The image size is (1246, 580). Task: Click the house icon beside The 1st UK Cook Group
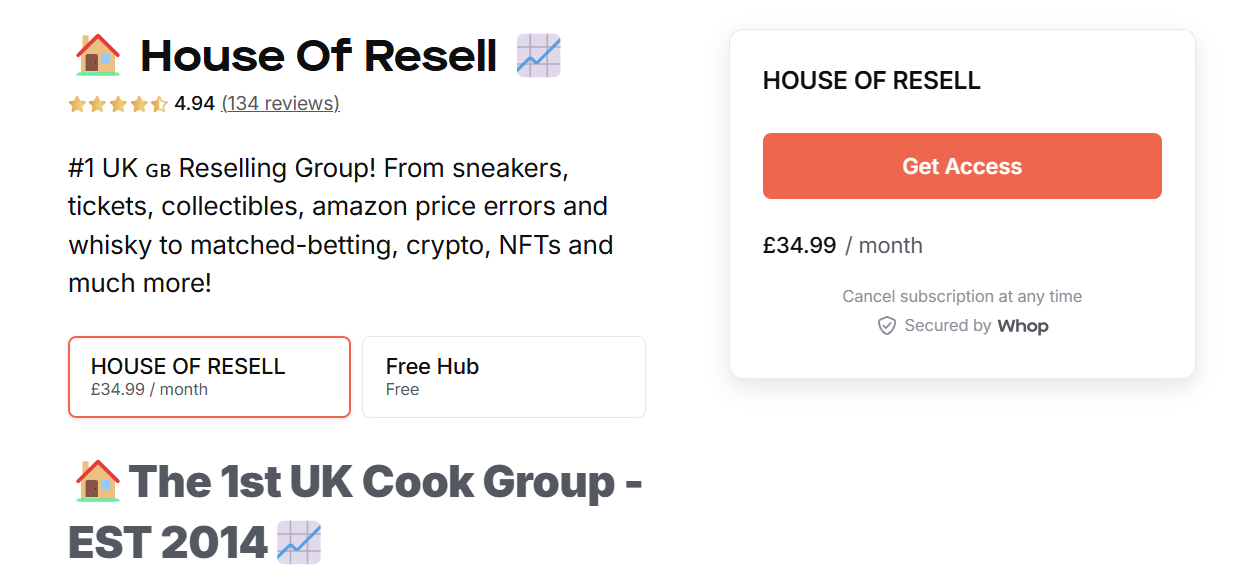click(96, 481)
